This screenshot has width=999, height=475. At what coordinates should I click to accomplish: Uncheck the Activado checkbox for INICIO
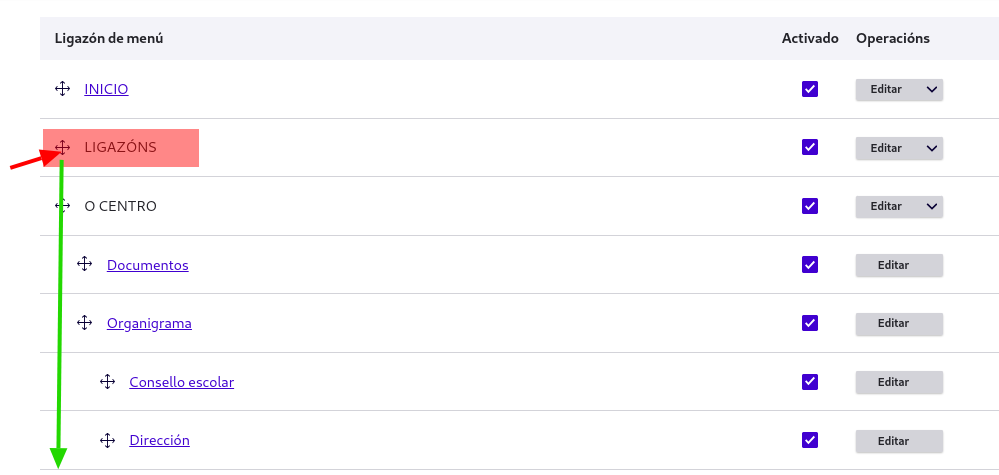tap(810, 89)
